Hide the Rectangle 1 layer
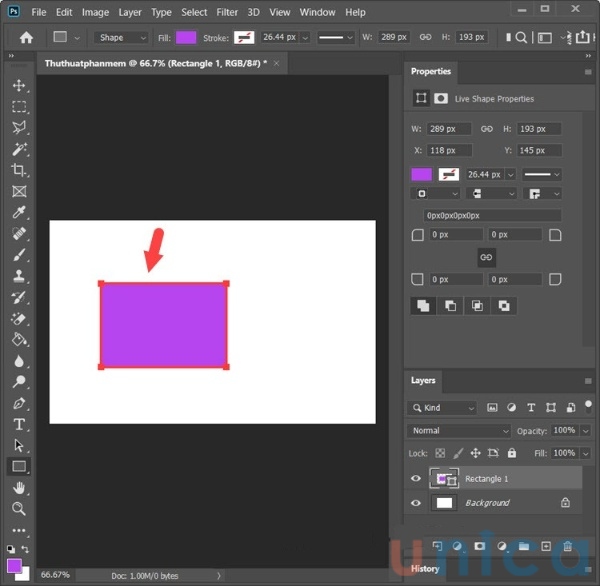 [x=416, y=479]
